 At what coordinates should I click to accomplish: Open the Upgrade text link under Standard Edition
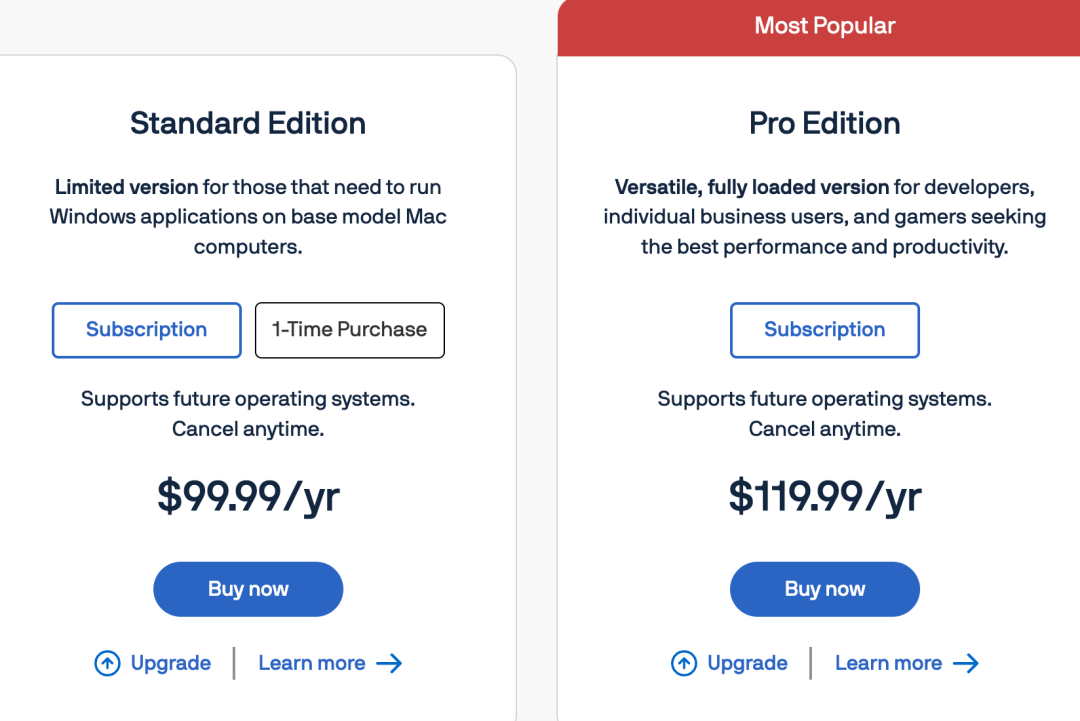click(171, 663)
